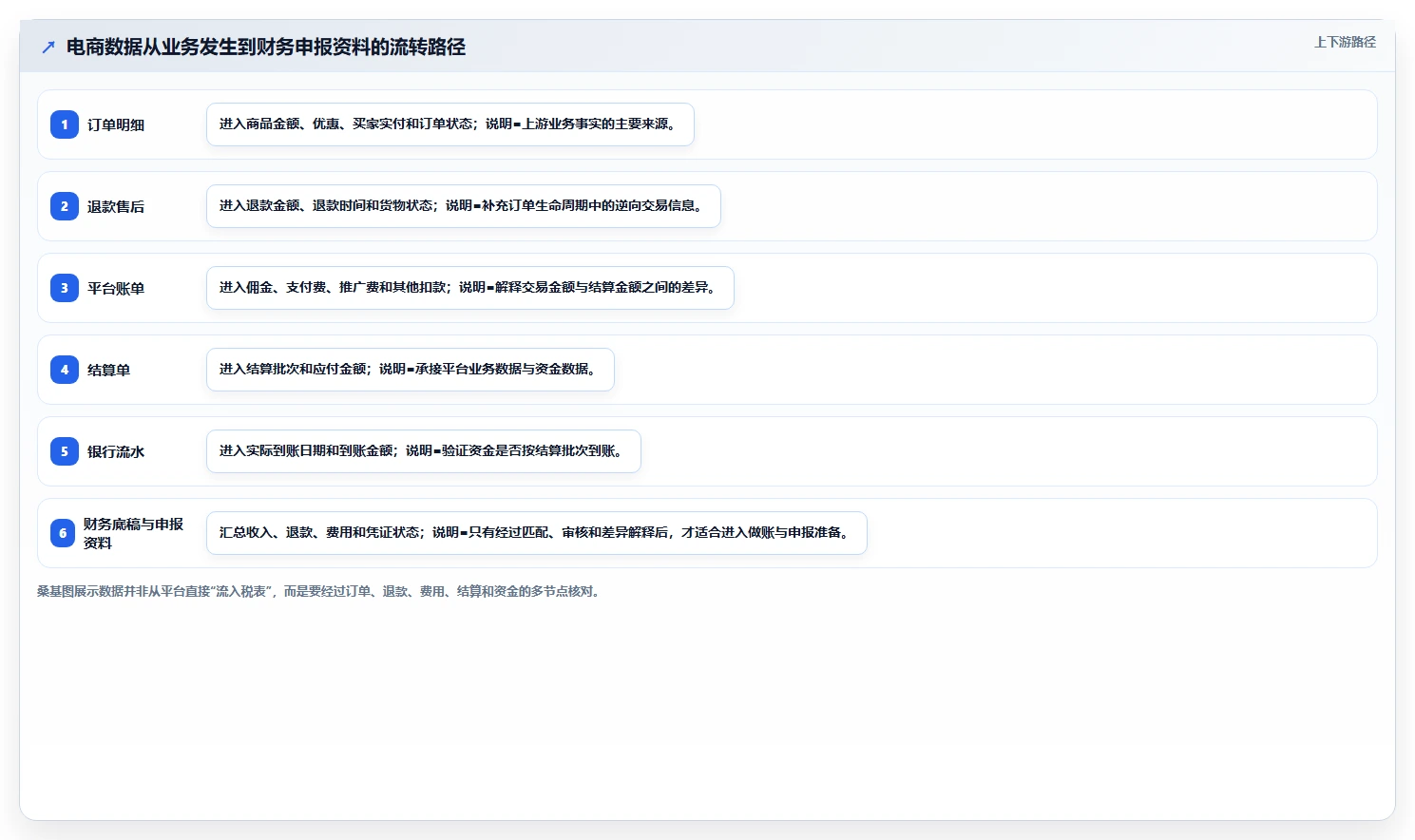Click the 财务底稿与申报资料 step label
This screenshot has width=1415, height=840.
coord(133,533)
